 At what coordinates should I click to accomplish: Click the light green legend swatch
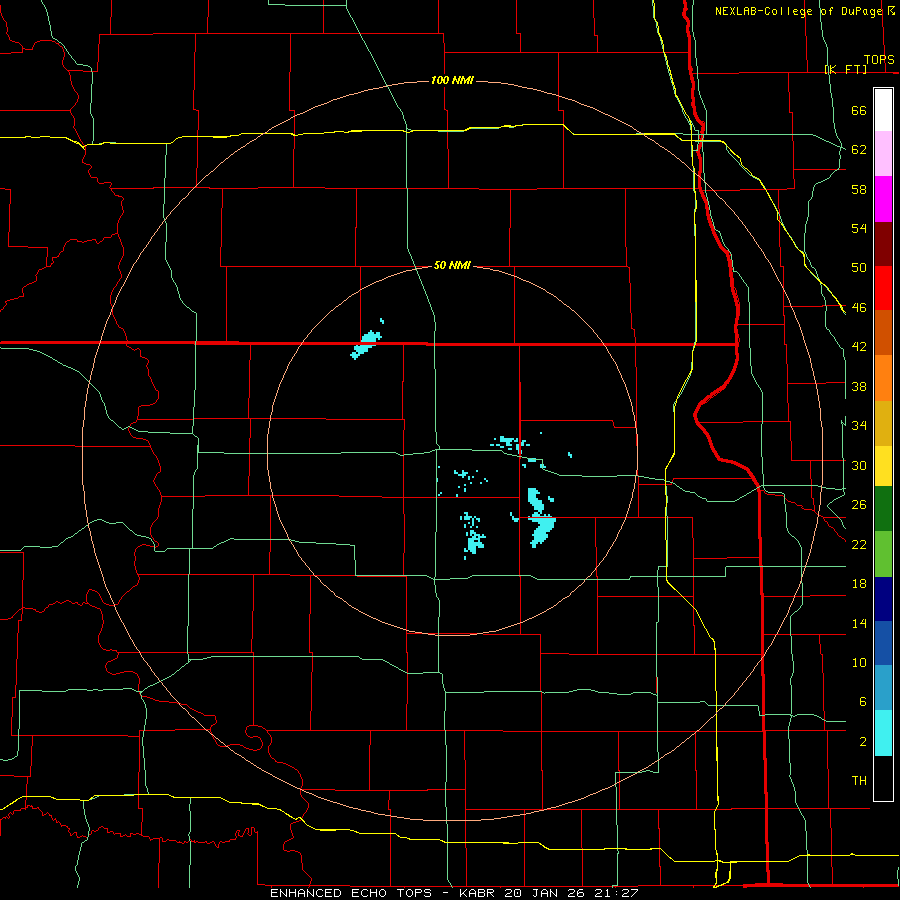[883, 553]
